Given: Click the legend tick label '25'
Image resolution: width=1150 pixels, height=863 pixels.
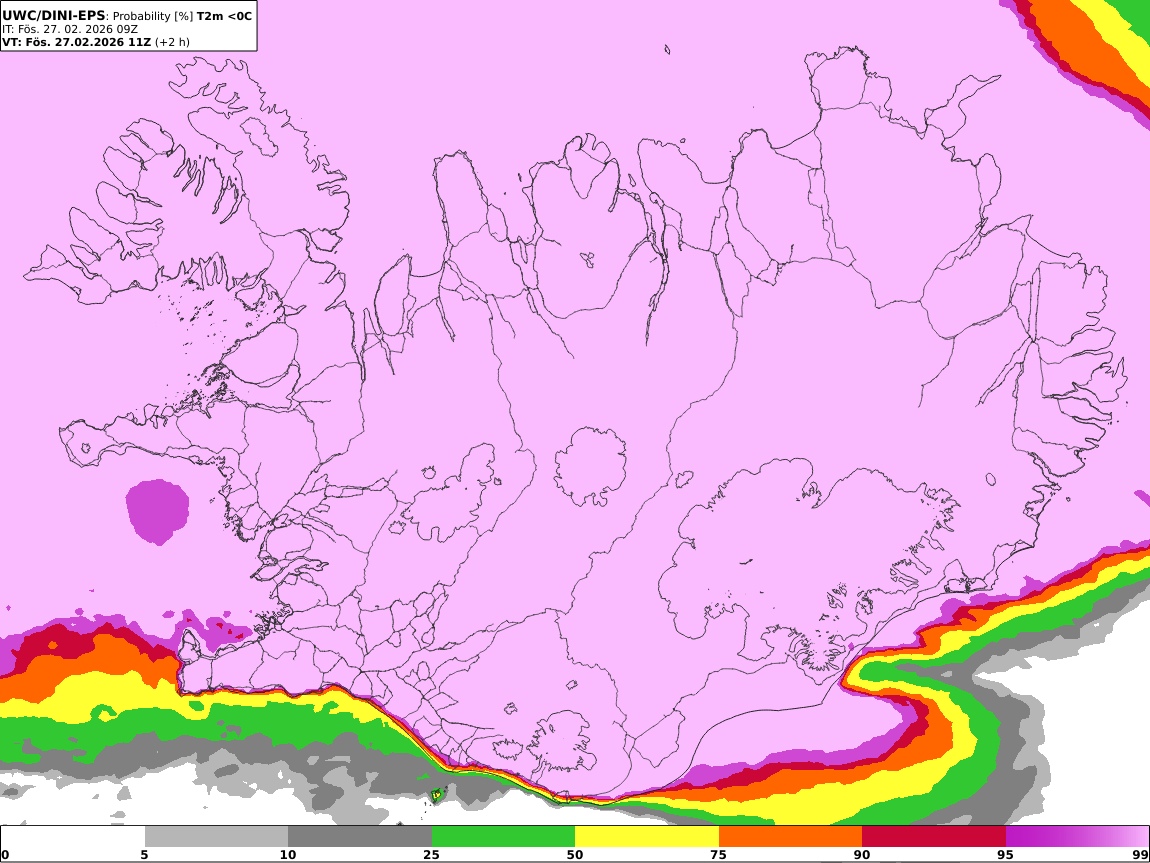Looking at the screenshot, I should pos(431,854).
